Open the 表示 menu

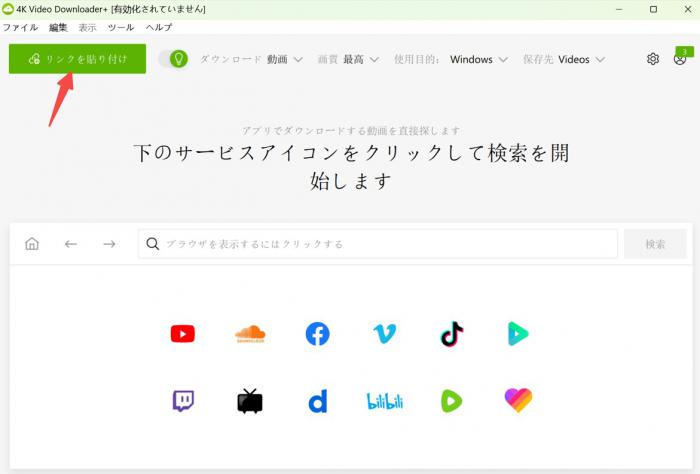(88, 27)
